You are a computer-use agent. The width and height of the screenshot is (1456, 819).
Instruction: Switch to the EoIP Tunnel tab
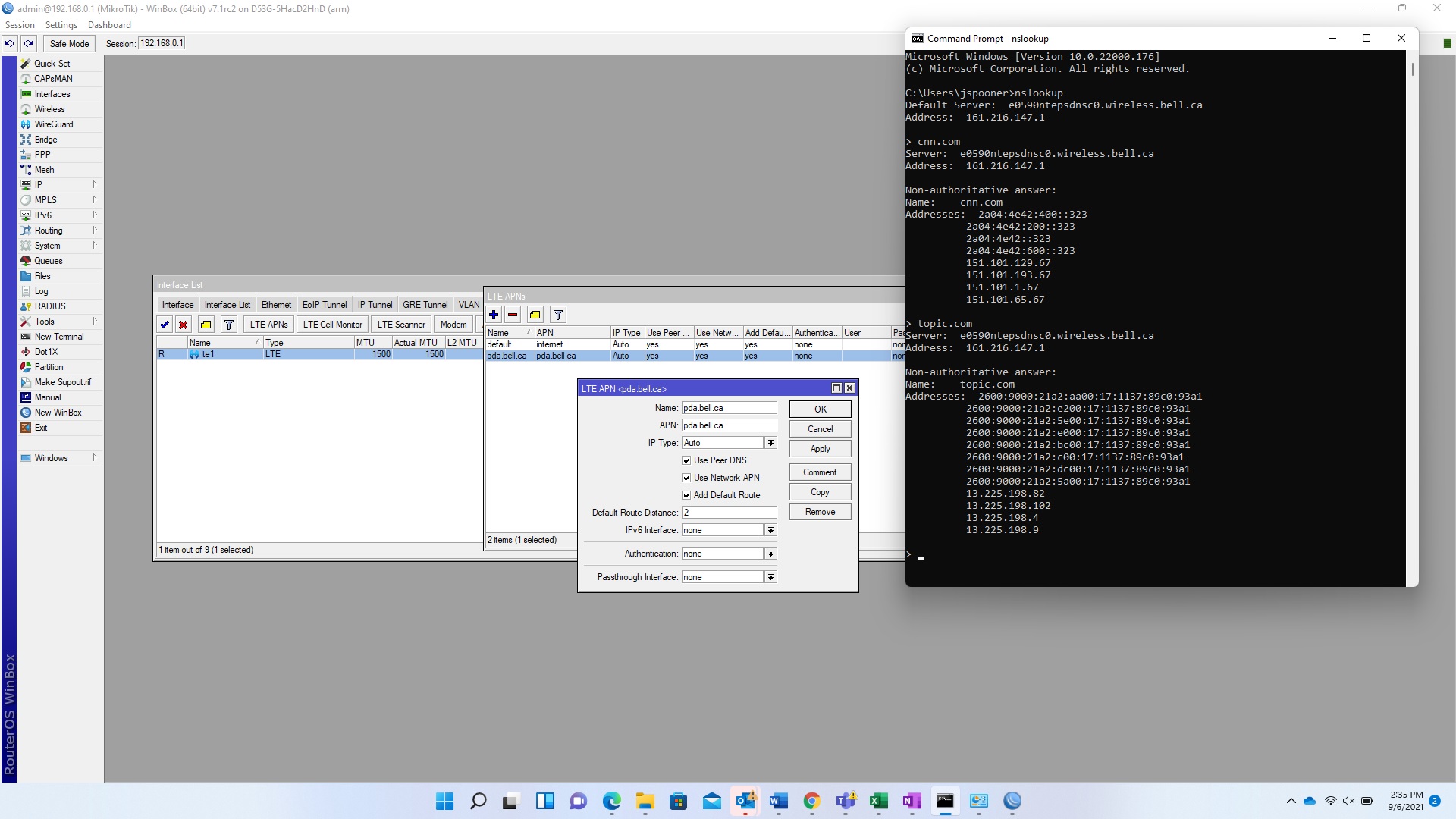(325, 305)
